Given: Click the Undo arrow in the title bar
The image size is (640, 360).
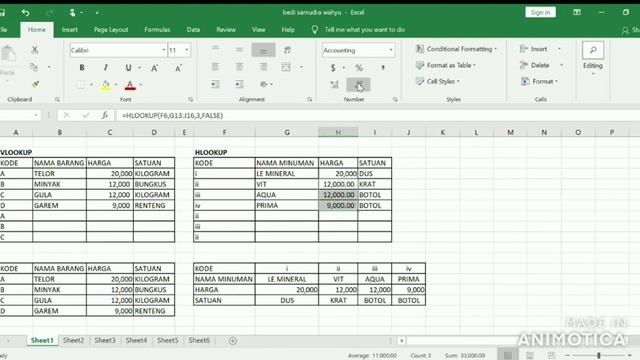Looking at the screenshot, I should point(25,13).
